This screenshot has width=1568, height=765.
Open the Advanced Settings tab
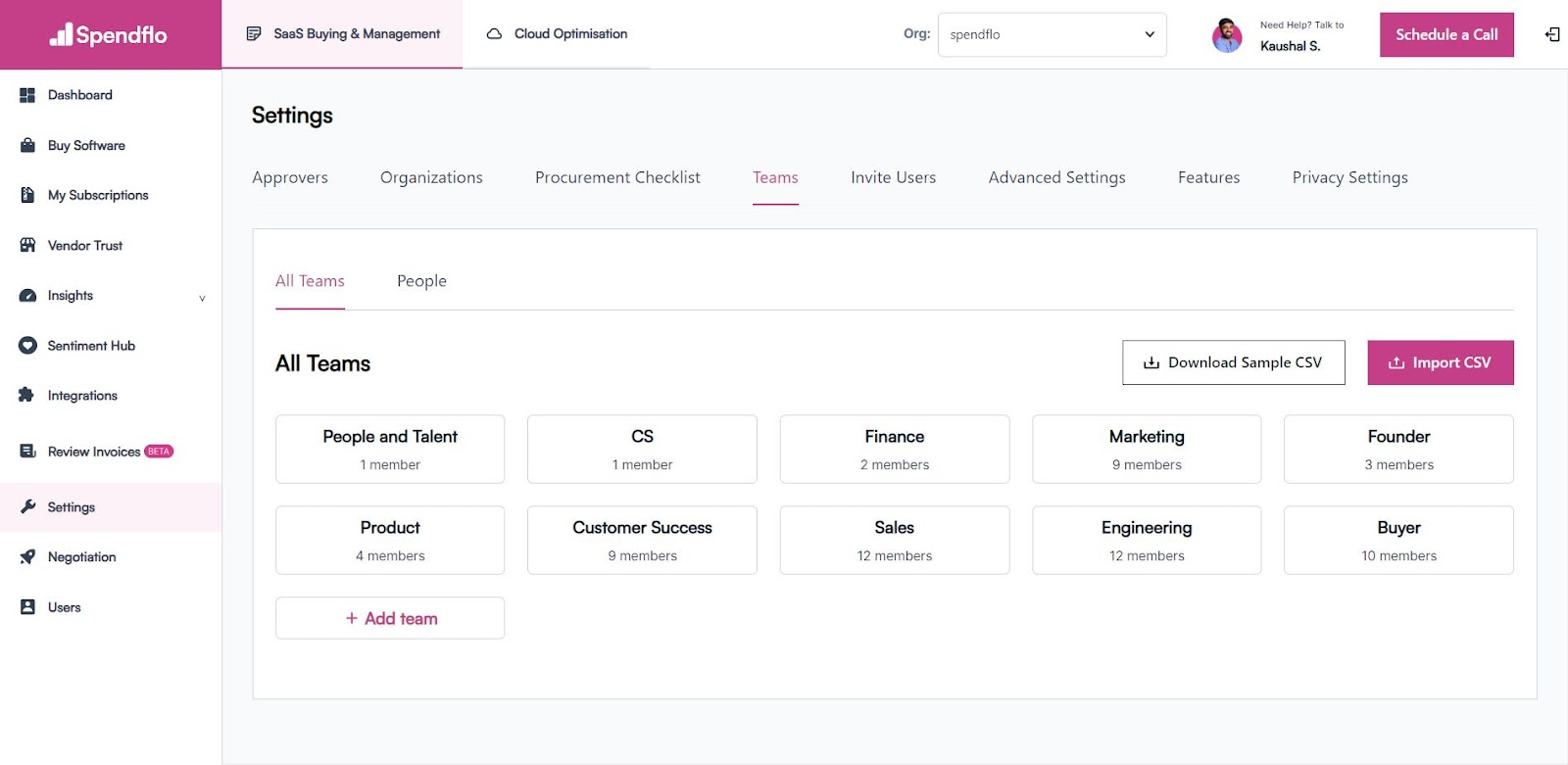click(1056, 177)
